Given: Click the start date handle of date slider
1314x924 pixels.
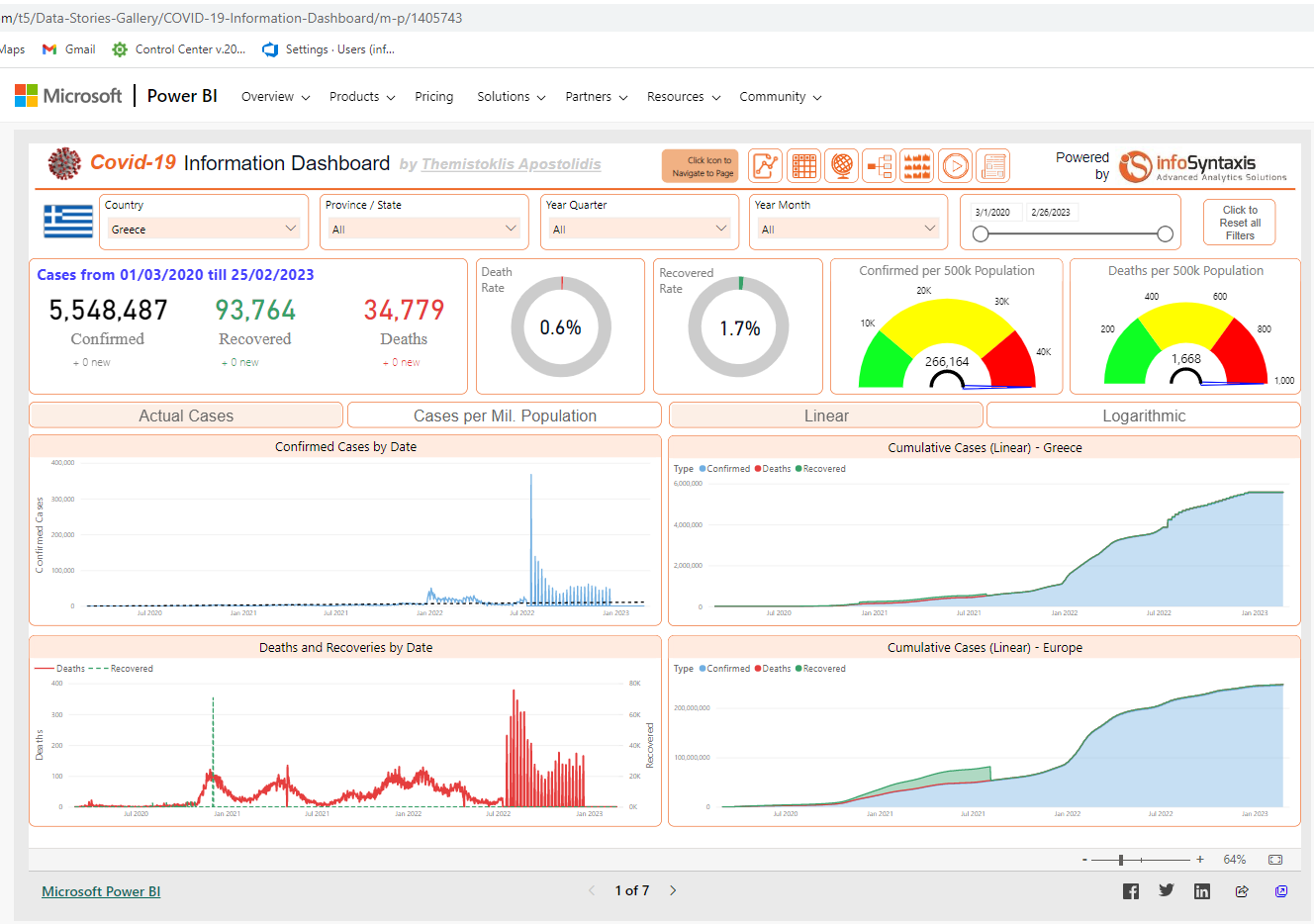Looking at the screenshot, I should (x=981, y=234).
